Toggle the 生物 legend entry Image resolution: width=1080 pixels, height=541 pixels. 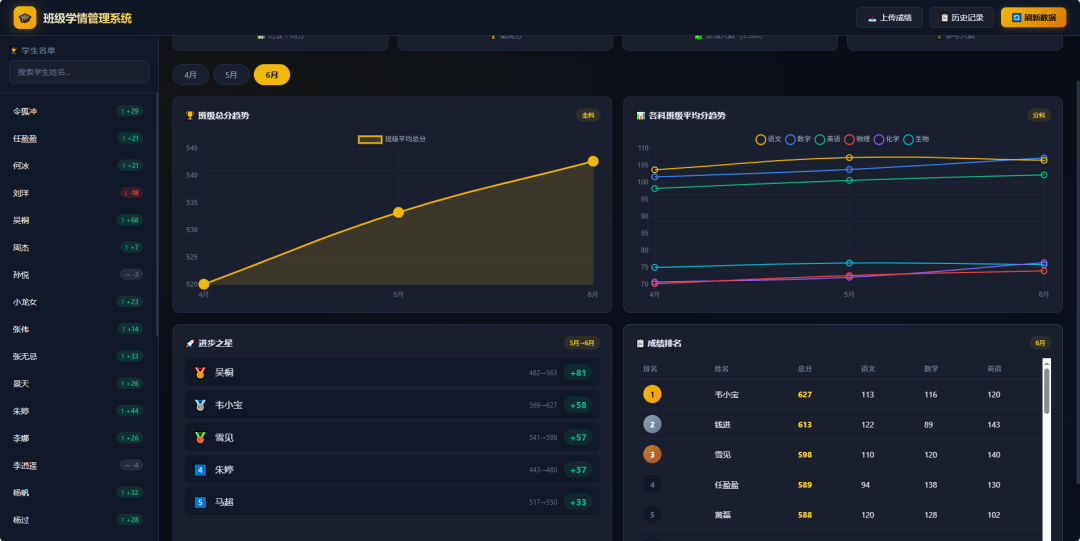(917, 139)
